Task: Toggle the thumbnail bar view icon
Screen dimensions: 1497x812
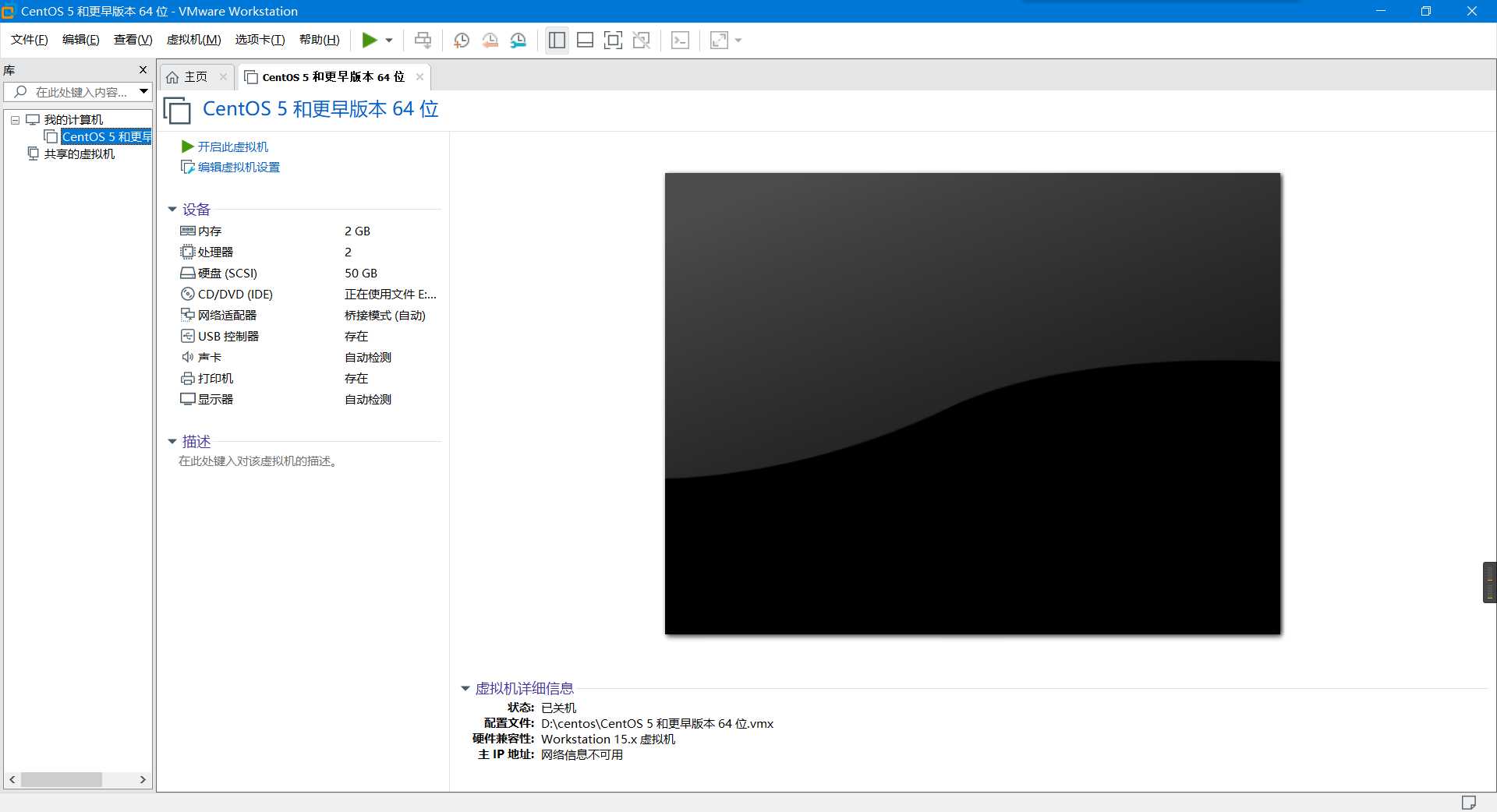Action: [x=585, y=40]
